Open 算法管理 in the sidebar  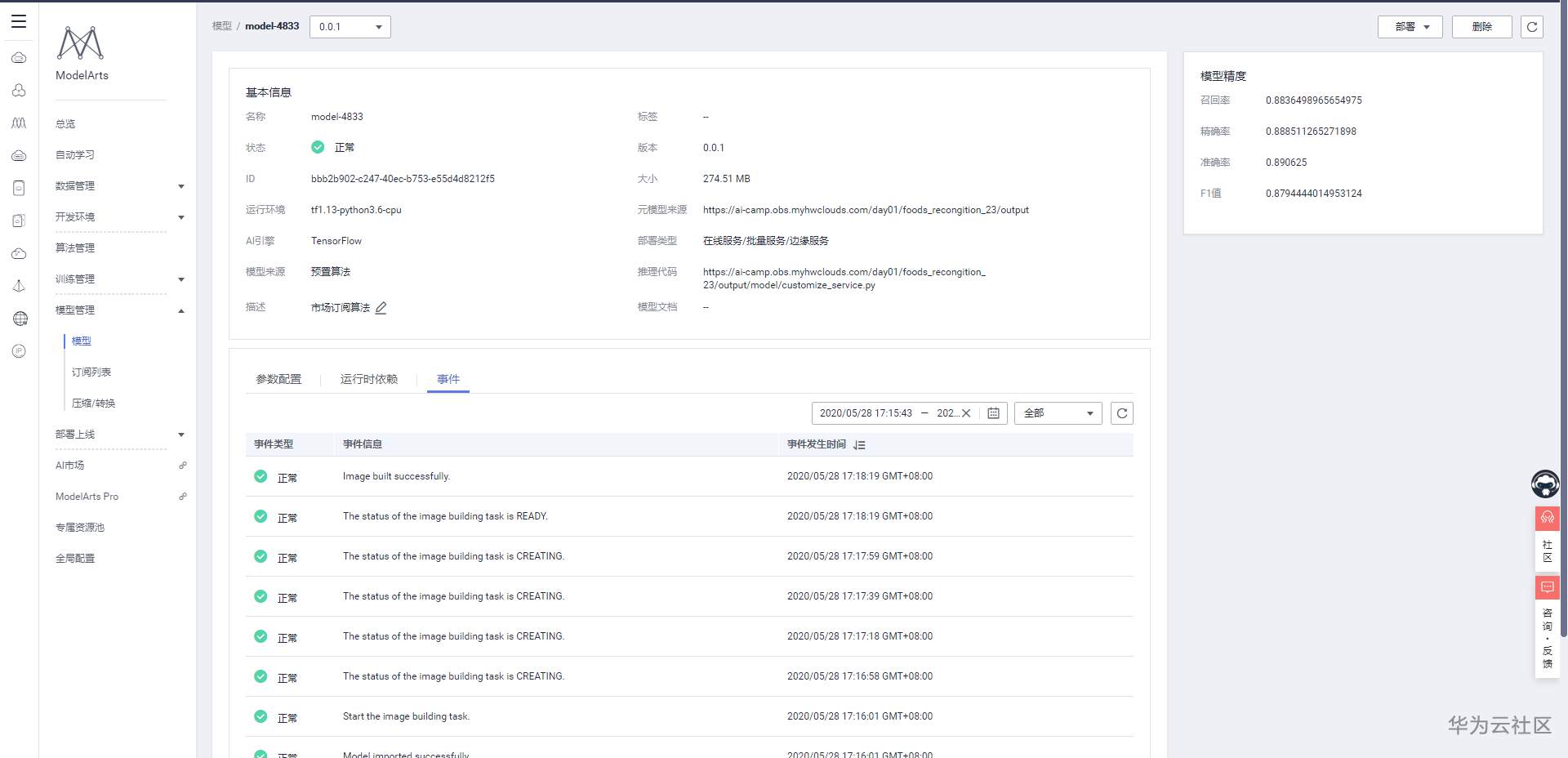pyautogui.click(x=75, y=248)
